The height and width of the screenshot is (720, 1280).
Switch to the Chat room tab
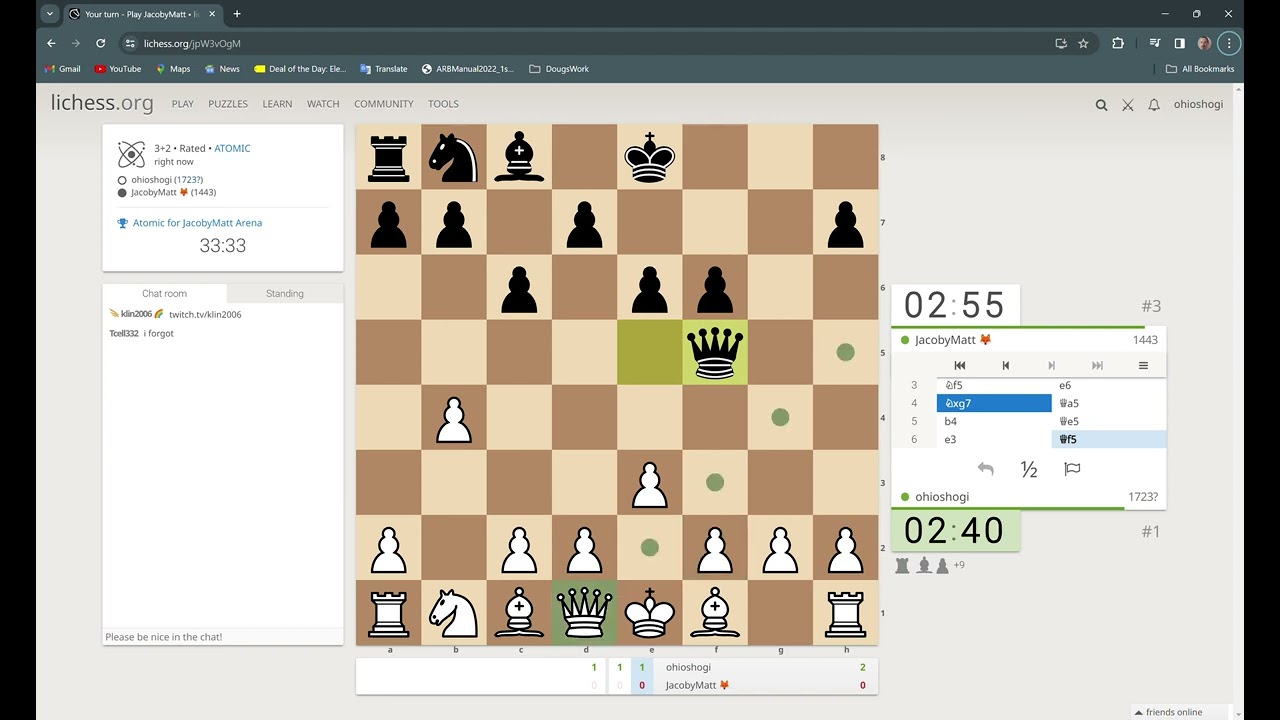(165, 293)
